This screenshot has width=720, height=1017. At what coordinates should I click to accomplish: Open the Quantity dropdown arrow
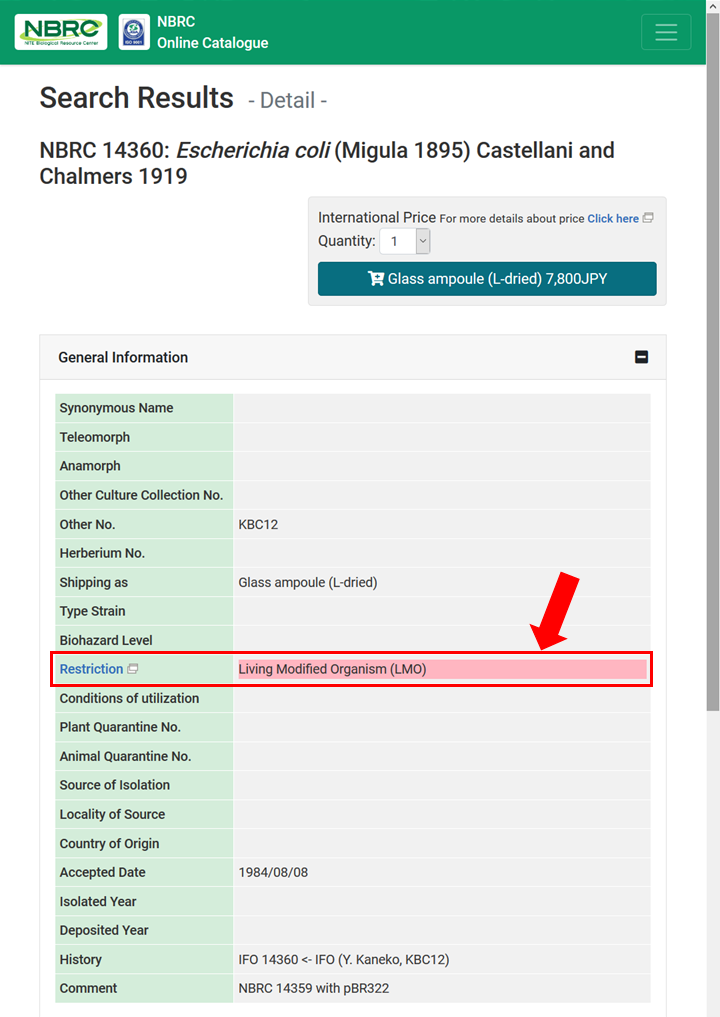coord(423,241)
